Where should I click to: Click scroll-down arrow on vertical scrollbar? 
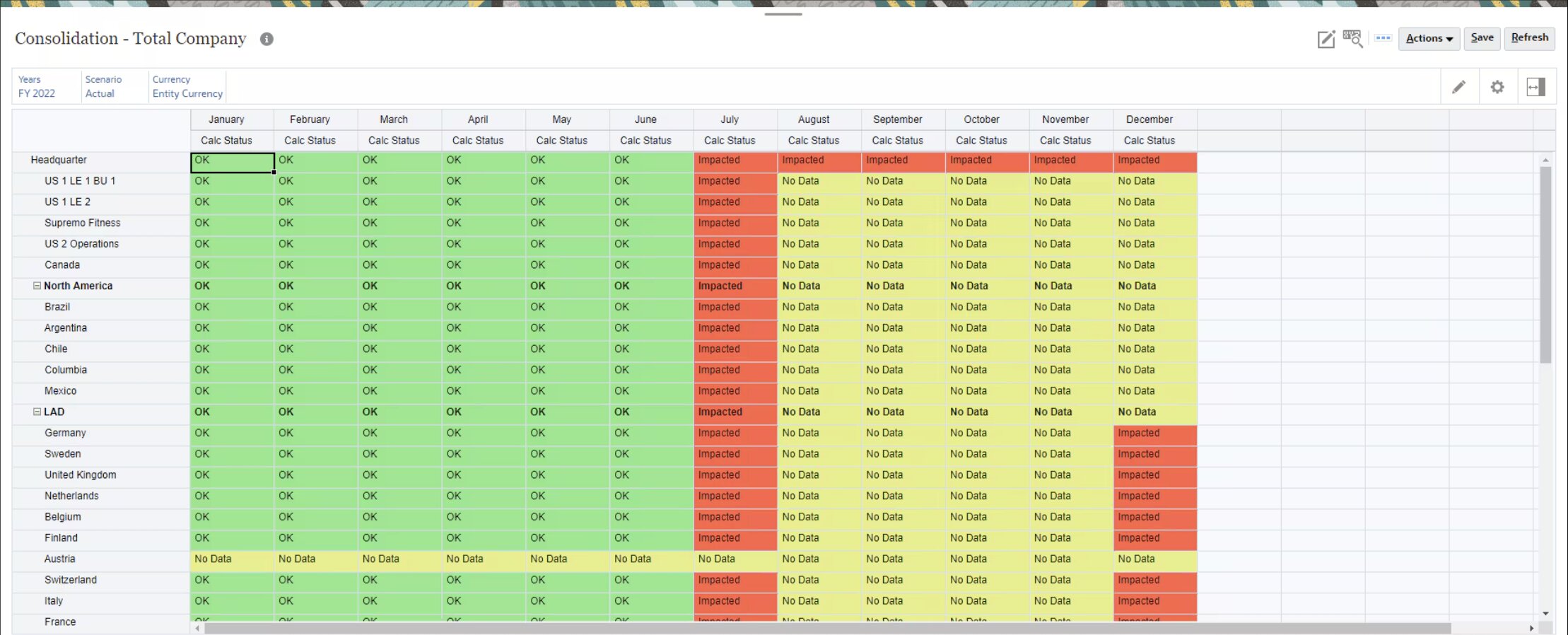(1545, 613)
